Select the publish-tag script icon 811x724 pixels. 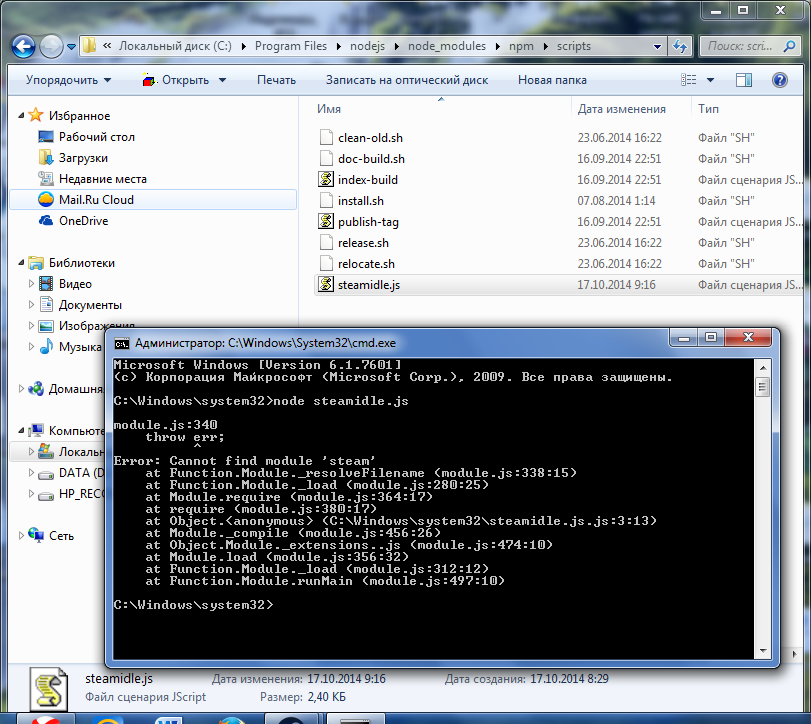(326, 222)
